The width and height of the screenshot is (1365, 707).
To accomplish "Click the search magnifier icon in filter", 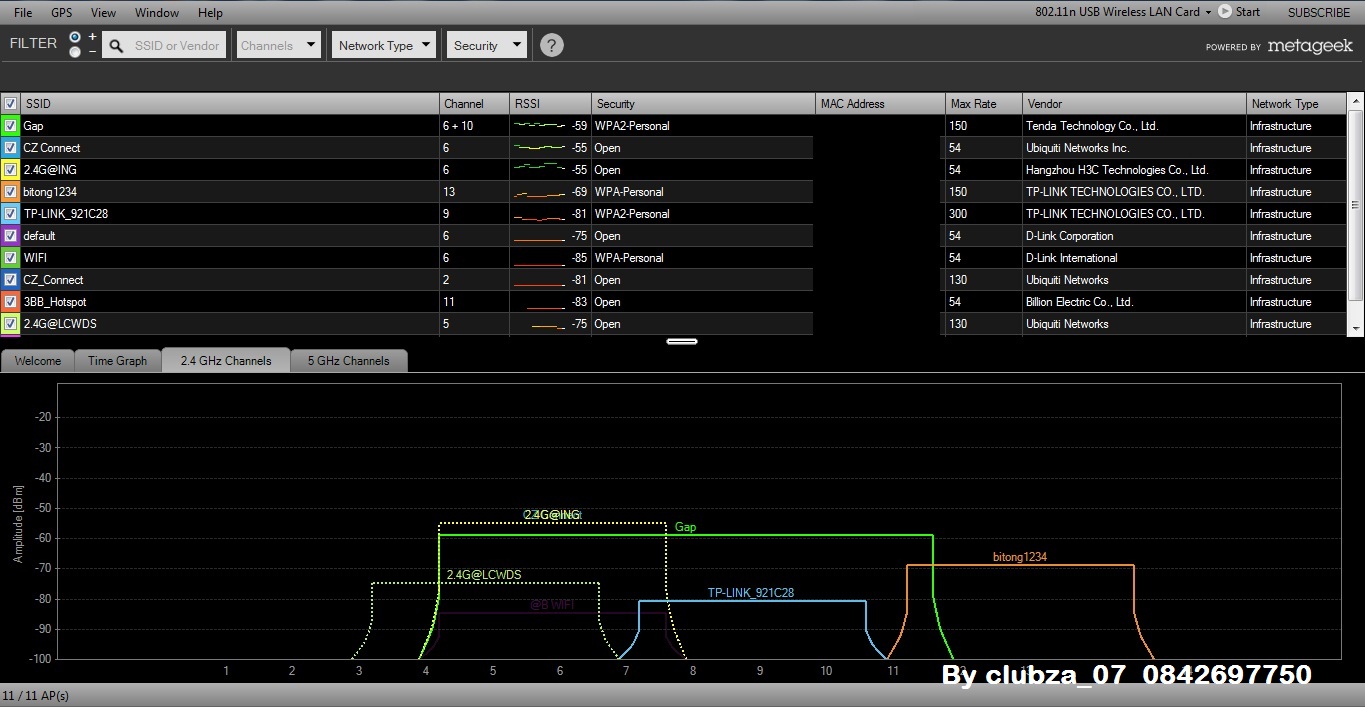I will coord(116,46).
